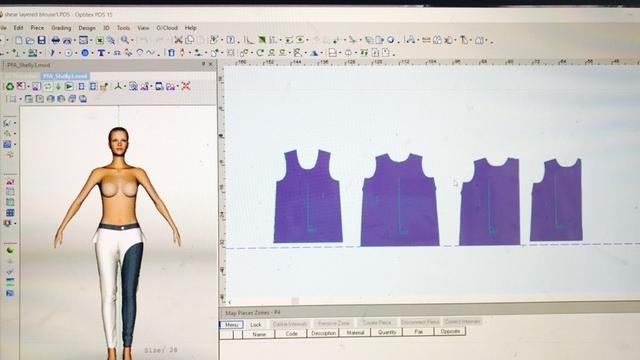Click the question mark help icon
Screen dimensions: 640x360
coord(230,40)
